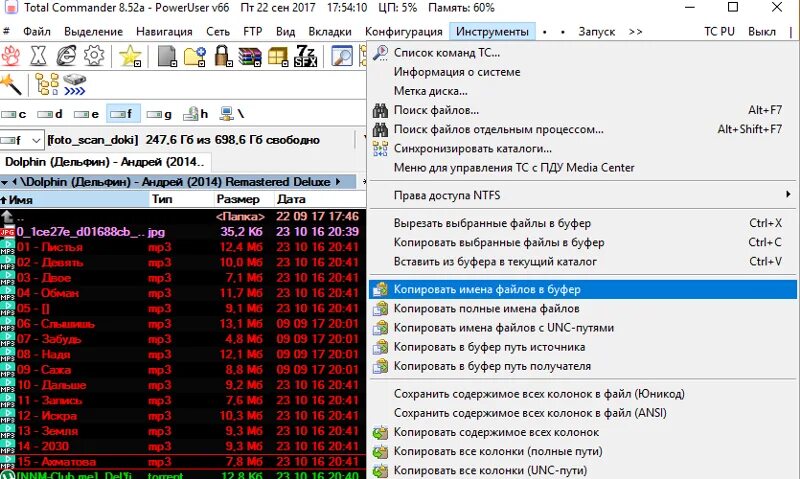
Task: Expand the Права доступа NTFS submenu
Action: (582, 195)
